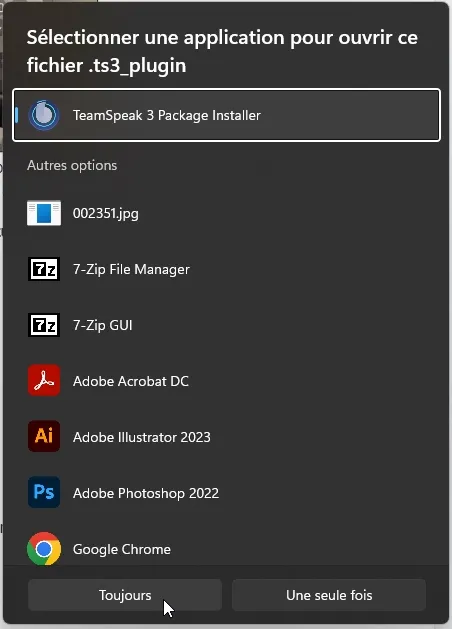This screenshot has height=629, width=452.
Task: Choose Google Chrome from the list
Action: (x=227, y=548)
